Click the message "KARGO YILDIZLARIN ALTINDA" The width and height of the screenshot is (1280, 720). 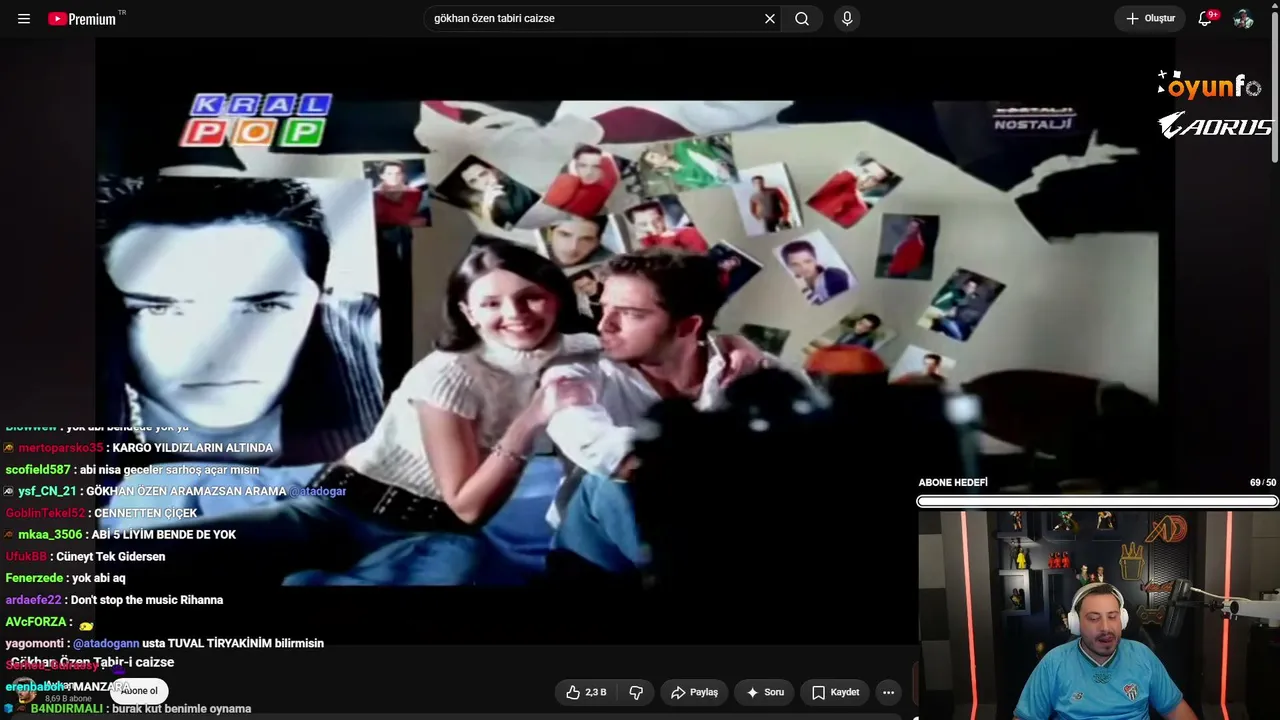(193, 448)
